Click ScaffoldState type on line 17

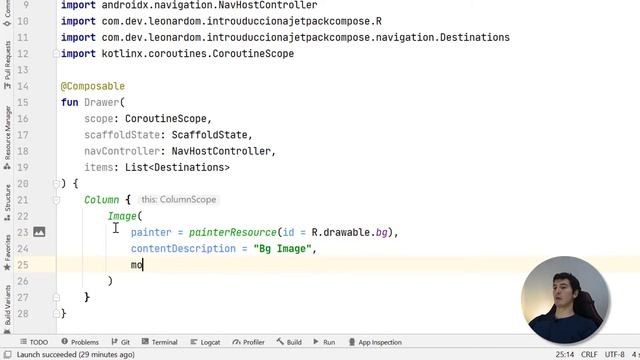click(x=209, y=135)
